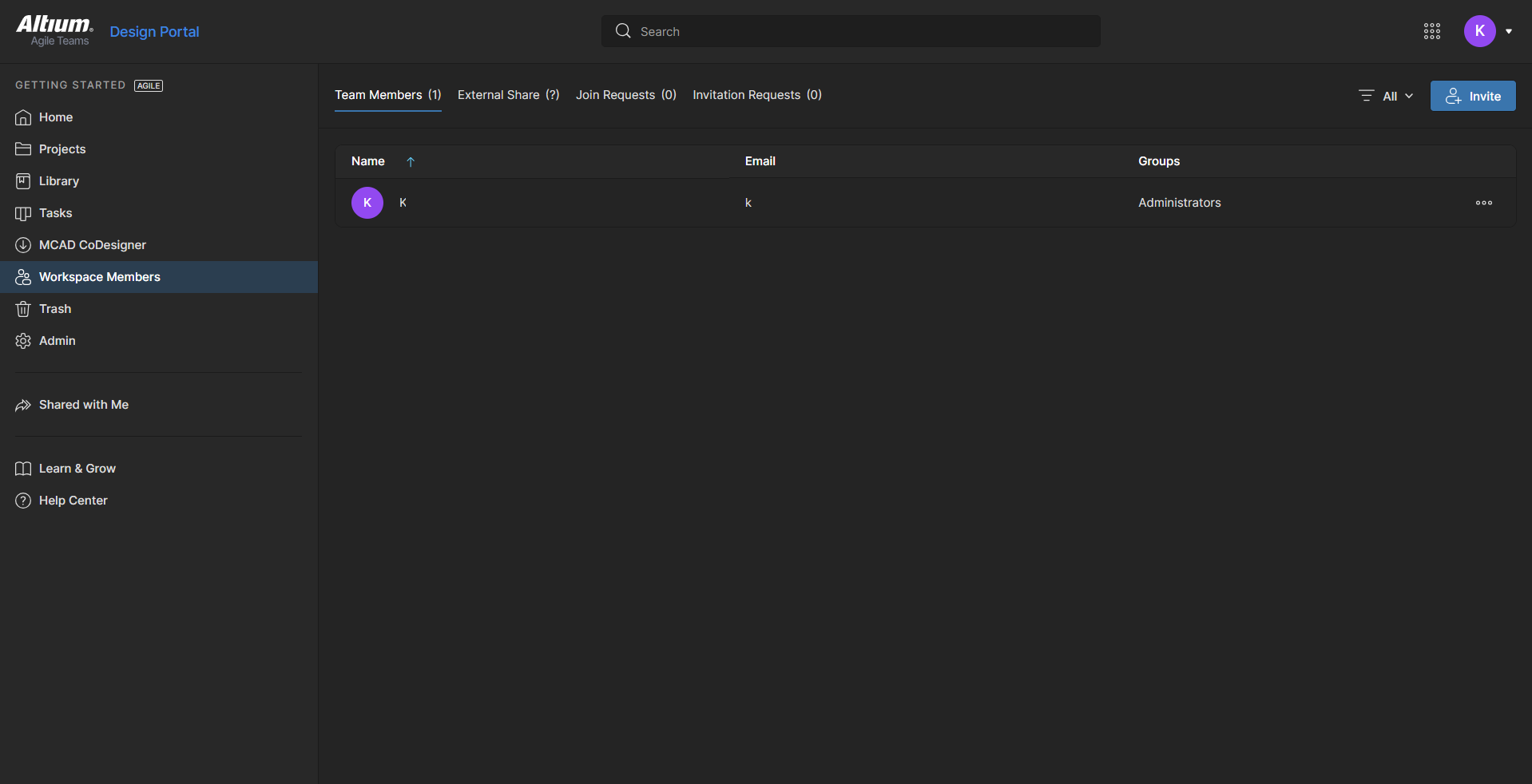1532x784 pixels.
Task: Open the Design Portal link
Action: 154,32
